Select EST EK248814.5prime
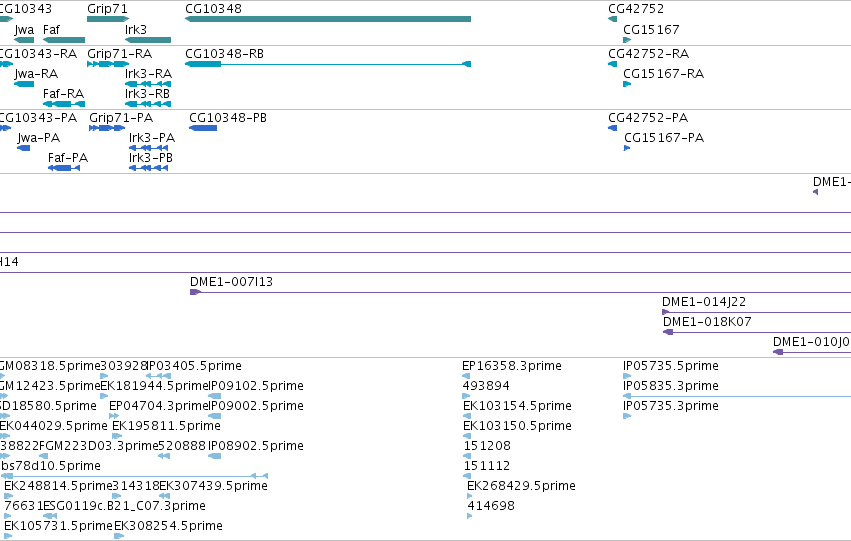Image resolution: width=851 pixels, height=541 pixels. click(x=58, y=486)
